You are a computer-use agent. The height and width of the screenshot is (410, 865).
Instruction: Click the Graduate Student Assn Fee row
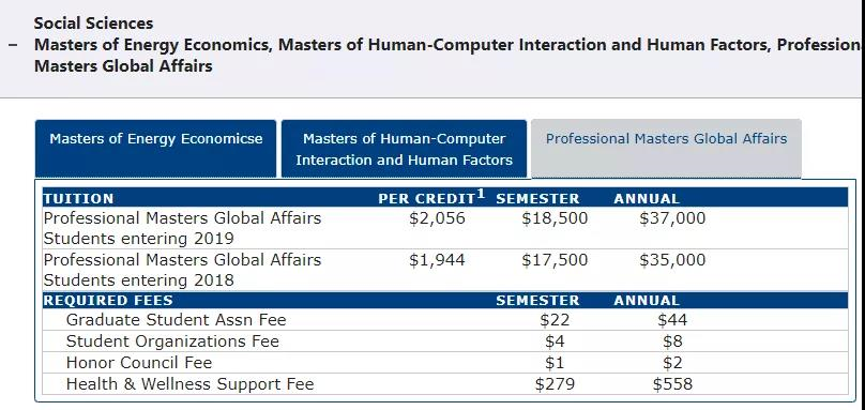[x=445, y=320]
